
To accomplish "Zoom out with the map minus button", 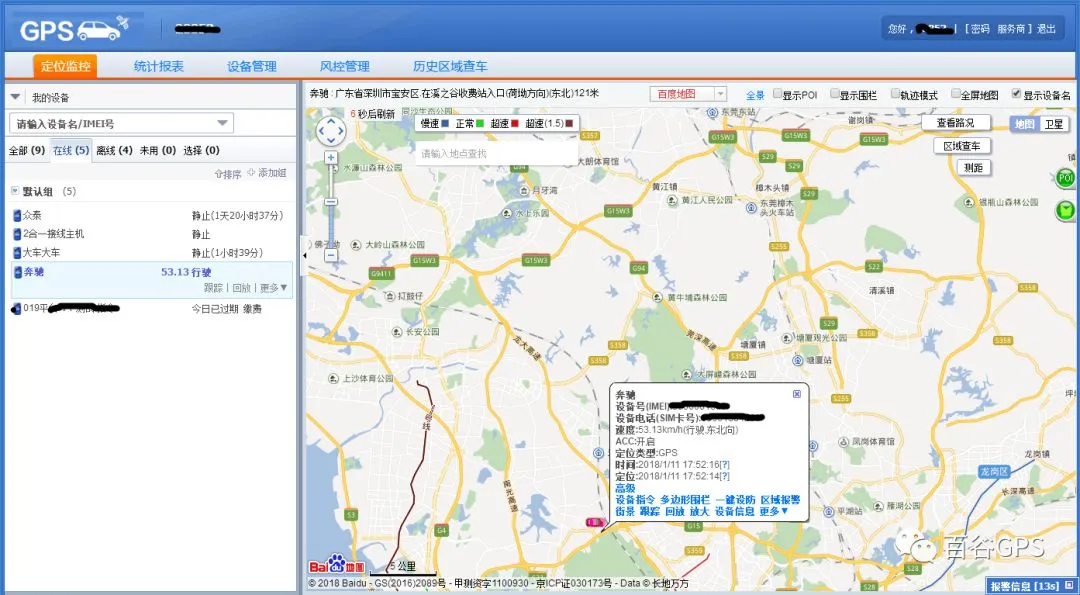I will (x=331, y=255).
